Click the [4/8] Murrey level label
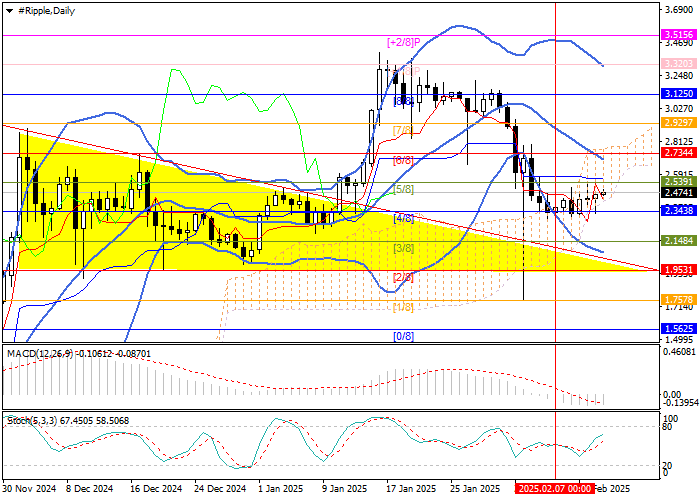700x500 pixels. [x=403, y=218]
